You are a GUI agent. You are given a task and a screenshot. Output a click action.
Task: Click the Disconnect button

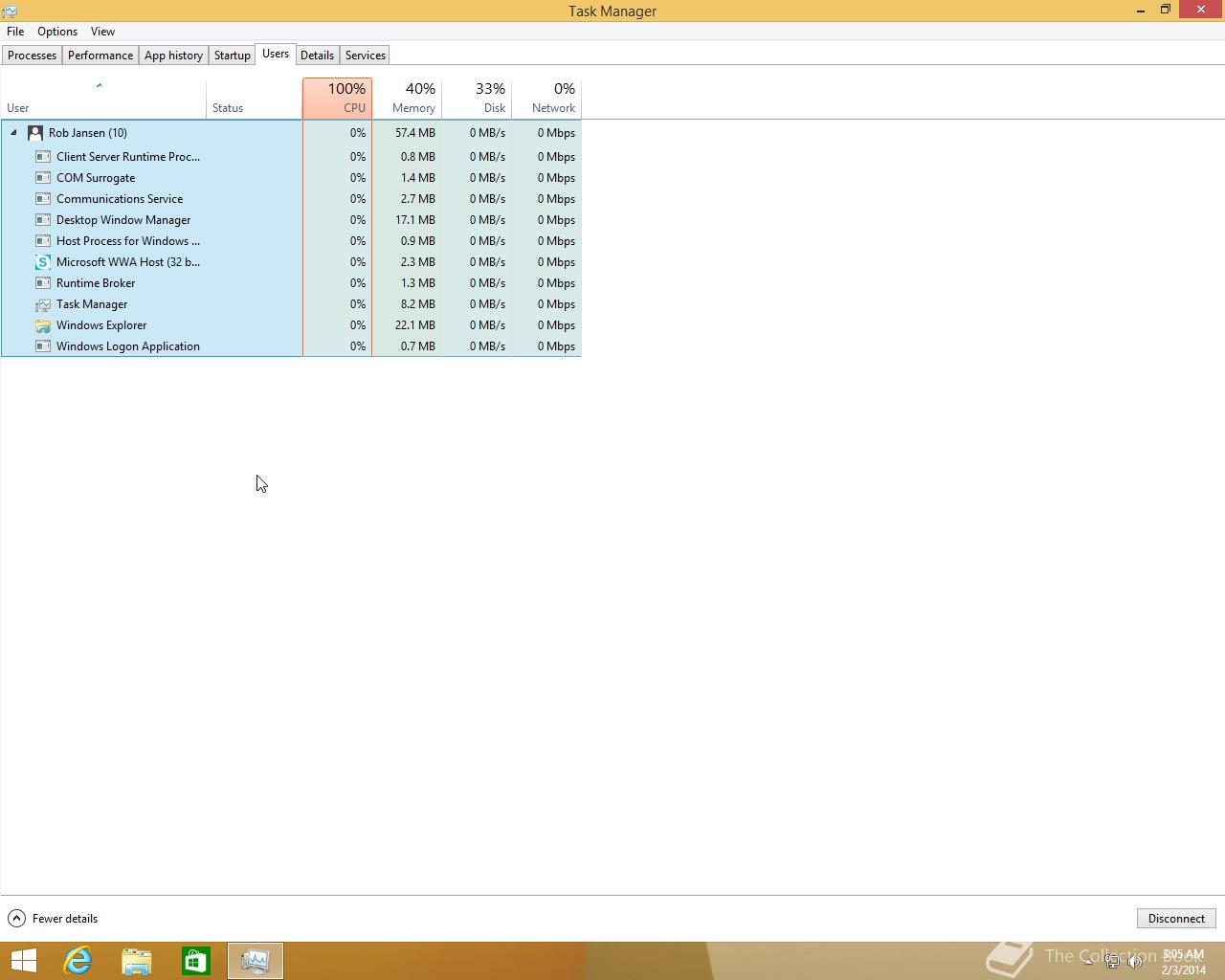click(1176, 919)
